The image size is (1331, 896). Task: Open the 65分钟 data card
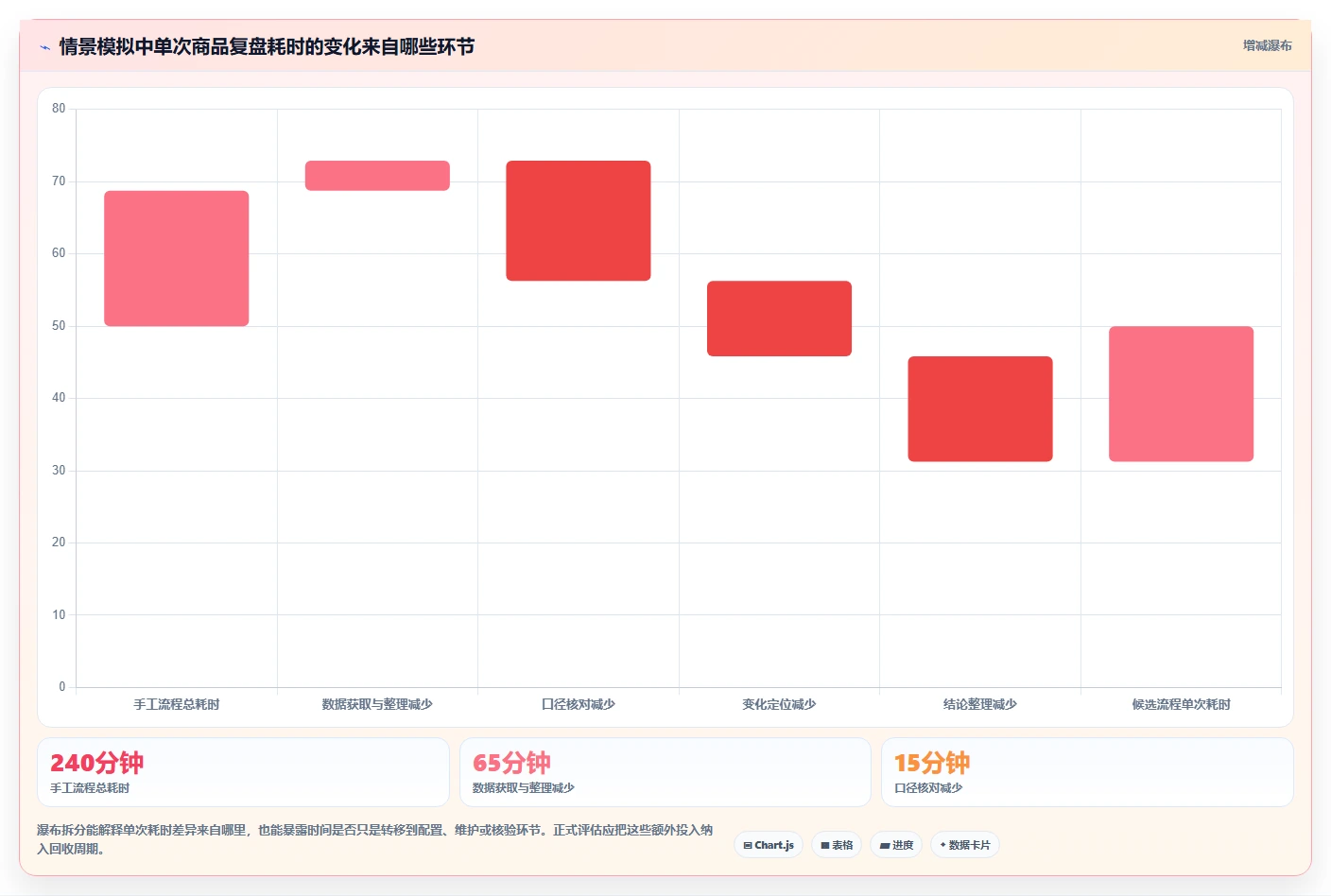[665, 772]
